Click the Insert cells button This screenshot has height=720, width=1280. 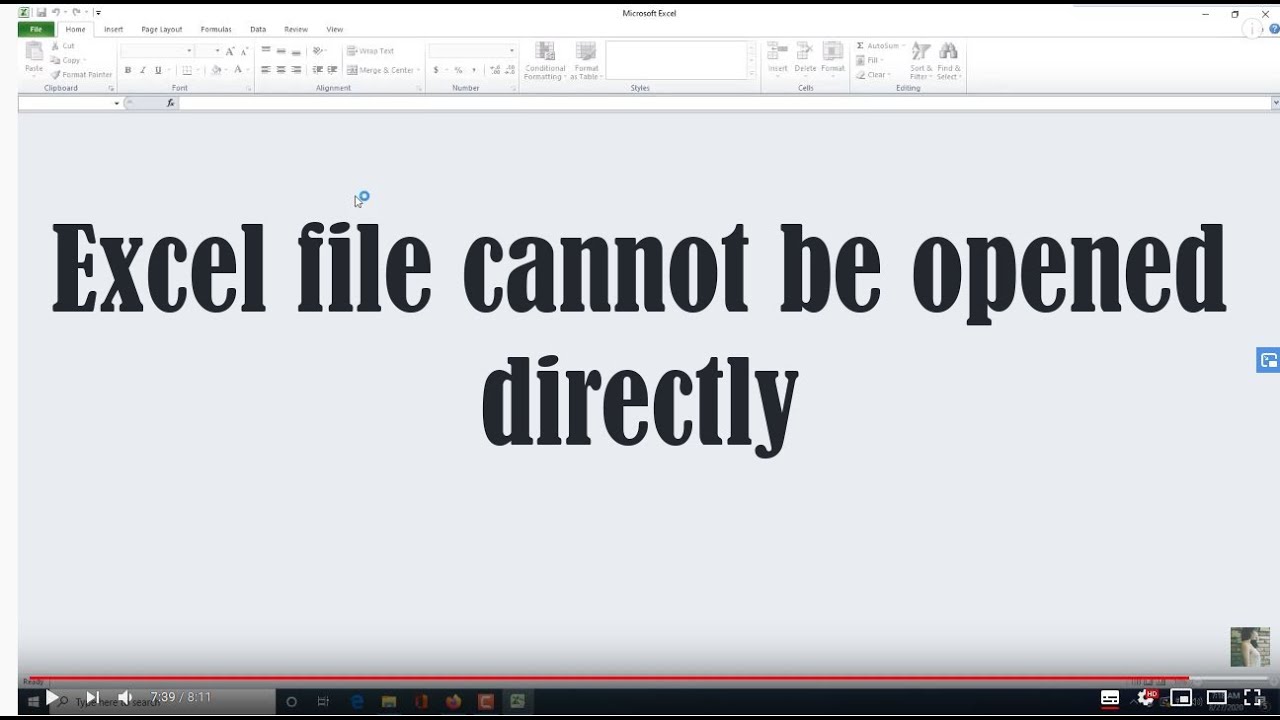(777, 58)
